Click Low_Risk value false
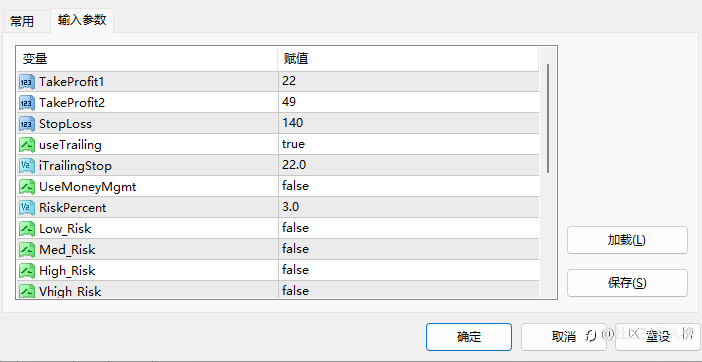Image resolution: width=702 pixels, height=362 pixels. coord(295,228)
